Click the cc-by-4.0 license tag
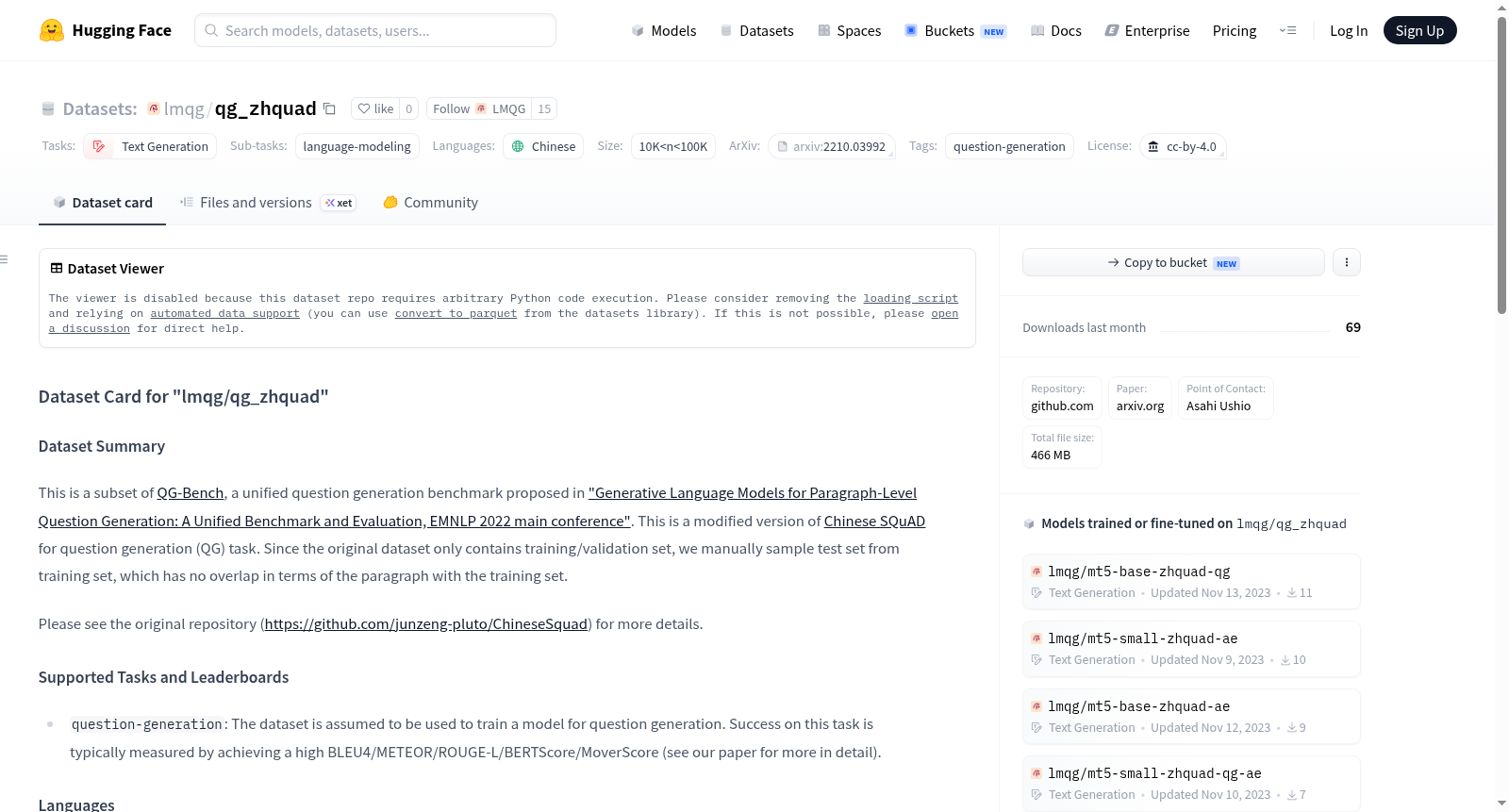 1183,146
